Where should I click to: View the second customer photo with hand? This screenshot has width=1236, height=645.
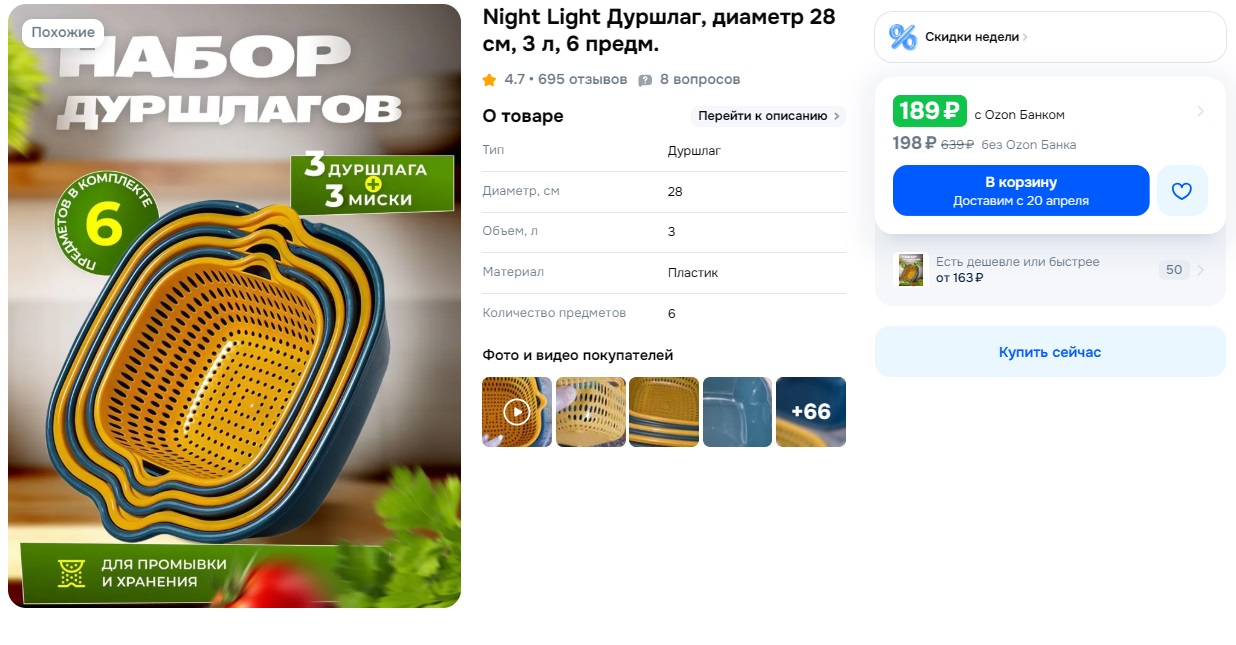click(x=591, y=411)
